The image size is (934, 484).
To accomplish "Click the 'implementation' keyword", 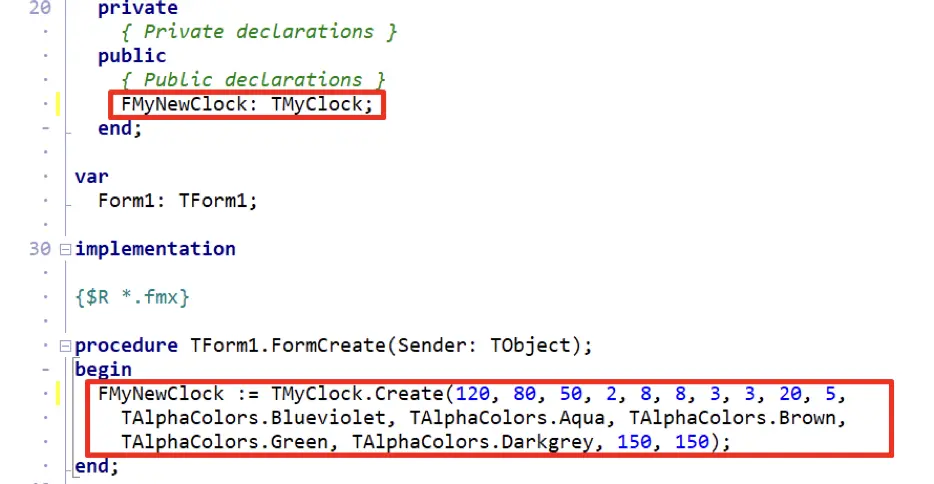I will tap(155, 249).
